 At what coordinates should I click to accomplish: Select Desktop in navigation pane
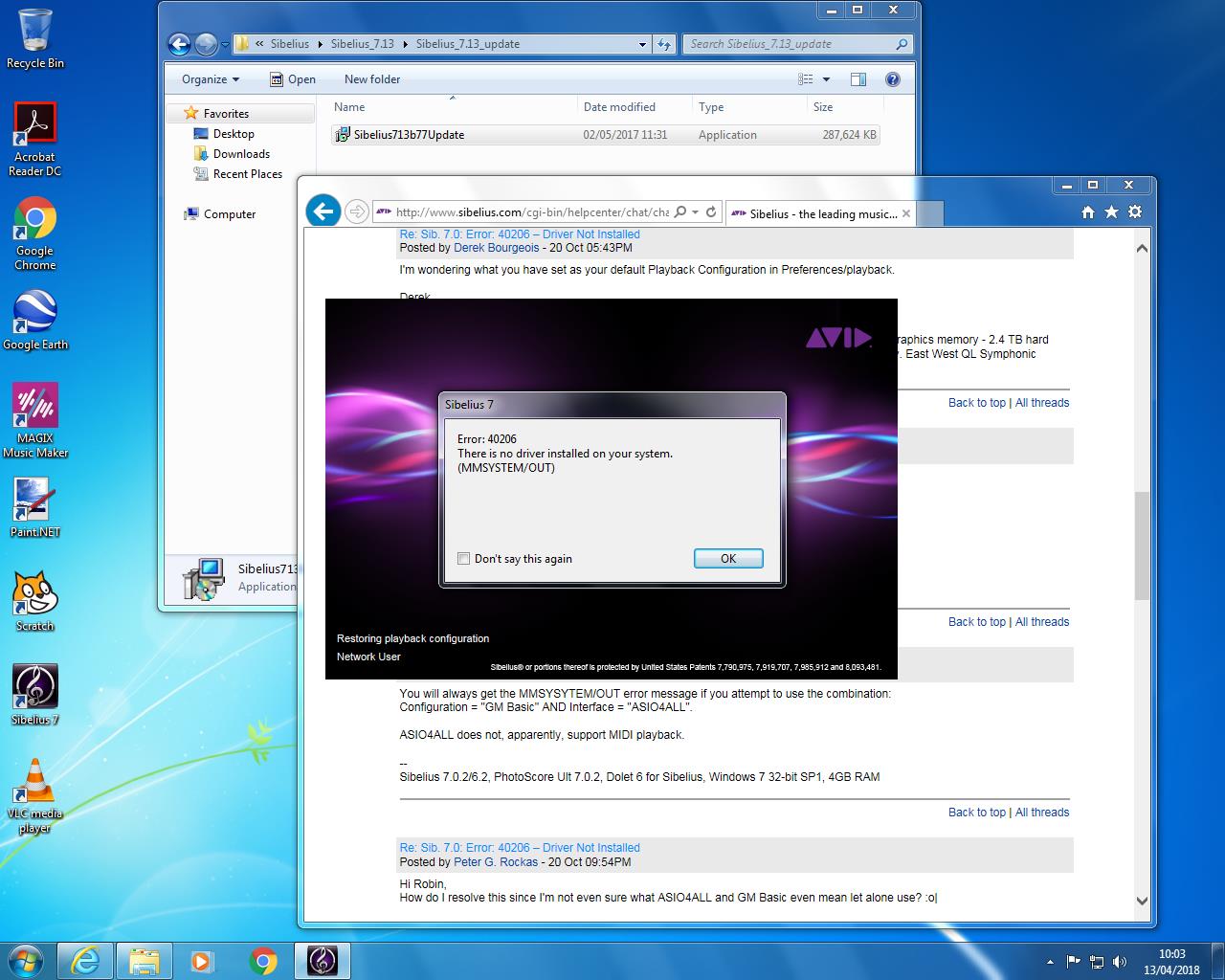click(234, 134)
